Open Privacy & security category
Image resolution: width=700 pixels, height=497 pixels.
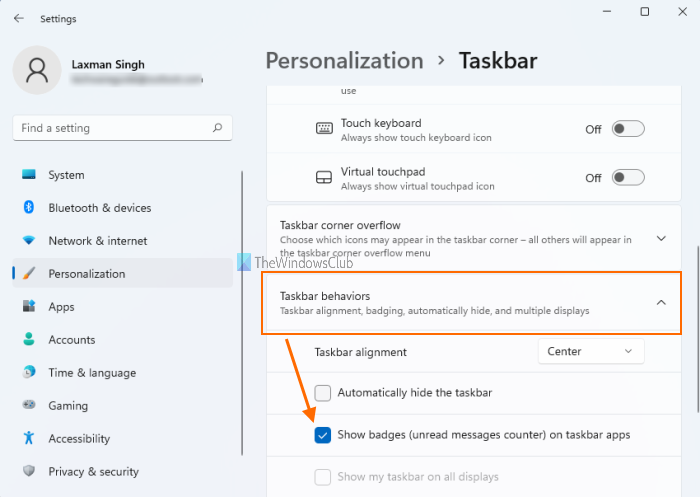tap(122, 472)
